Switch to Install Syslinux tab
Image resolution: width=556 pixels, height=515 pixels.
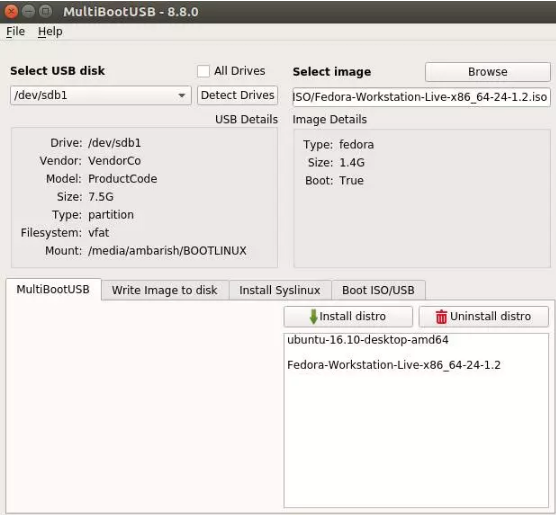(x=280, y=290)
